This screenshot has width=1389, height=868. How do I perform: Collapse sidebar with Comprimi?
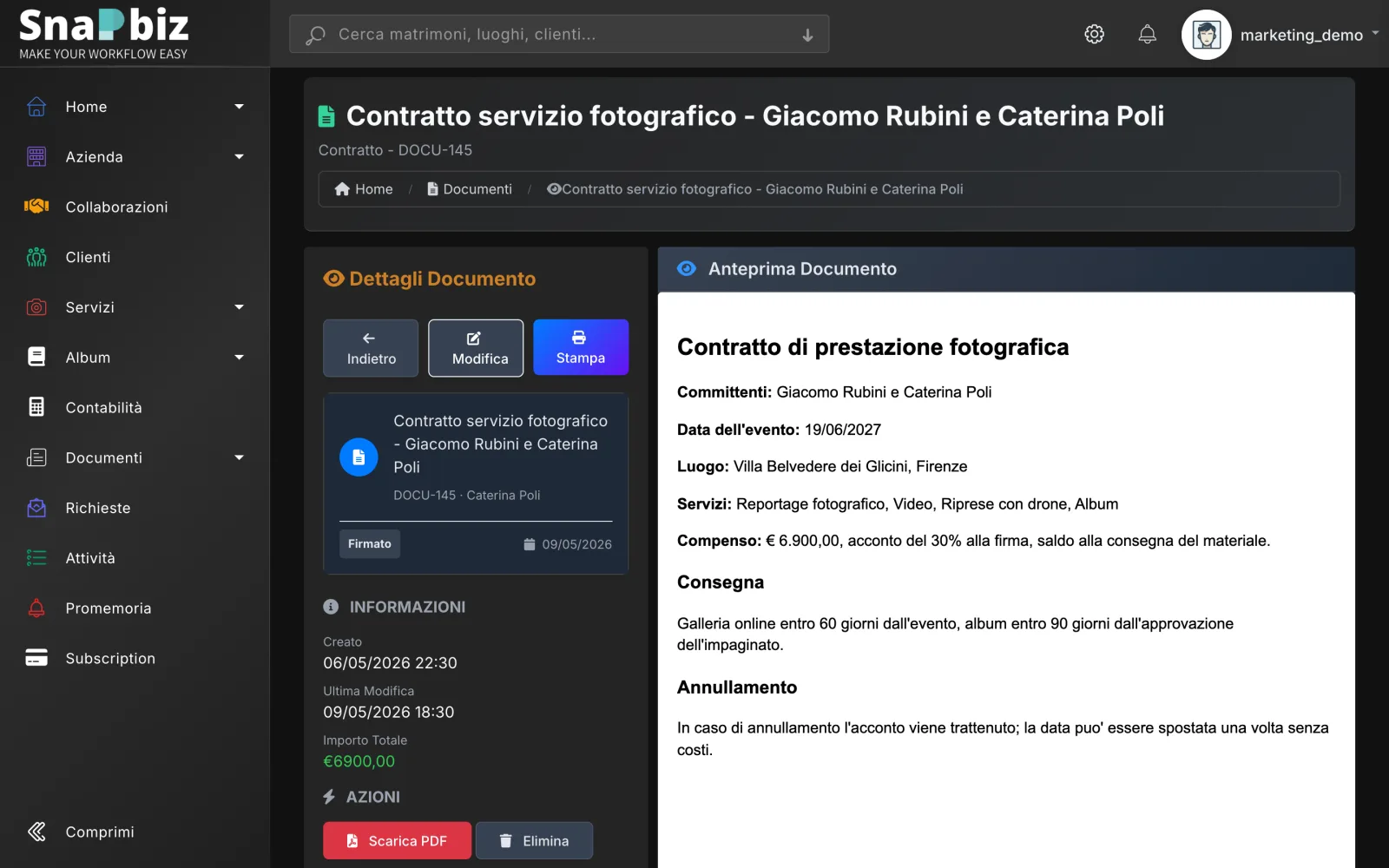pos(81,832)
